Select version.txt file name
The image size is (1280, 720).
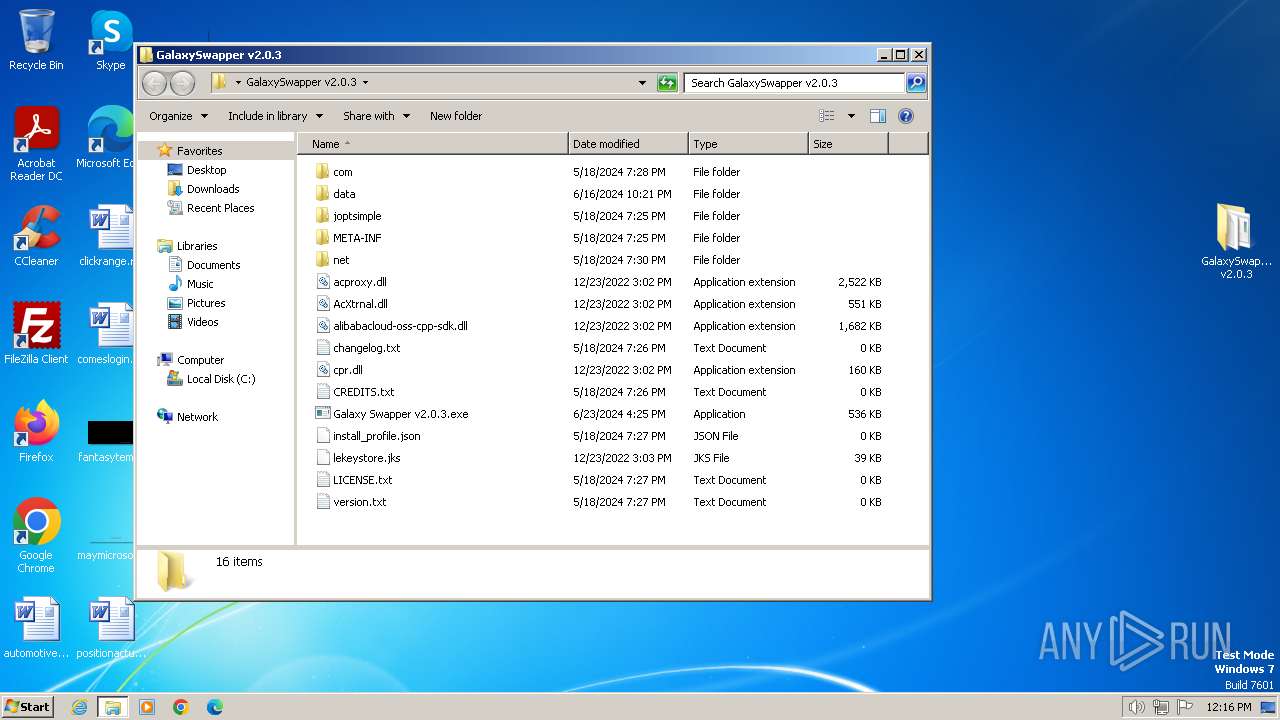359,502
